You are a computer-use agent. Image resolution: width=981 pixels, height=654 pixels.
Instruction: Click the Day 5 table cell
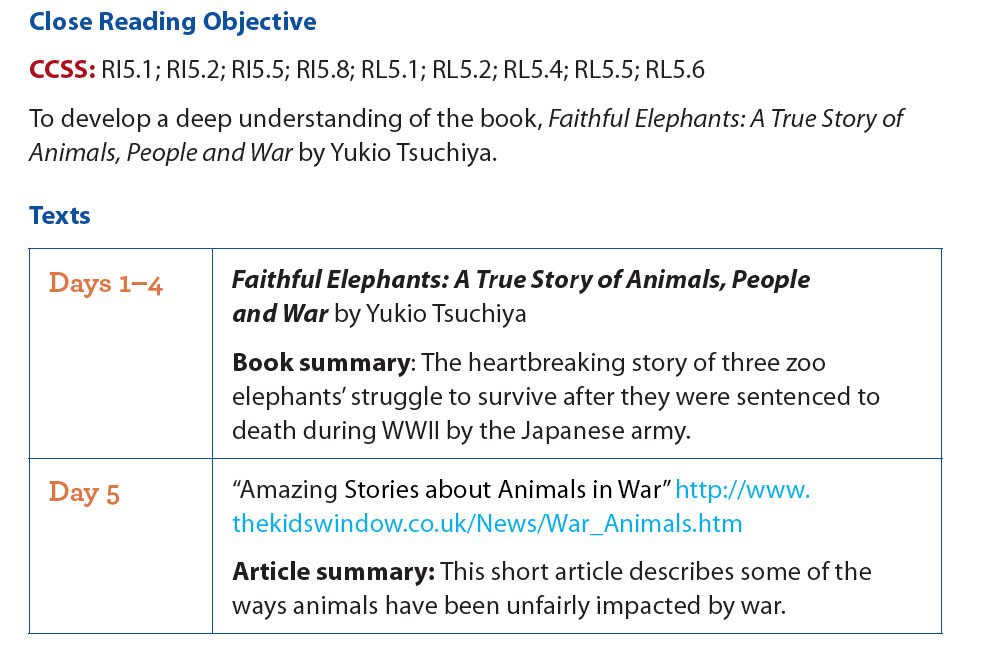click(121, 546)
